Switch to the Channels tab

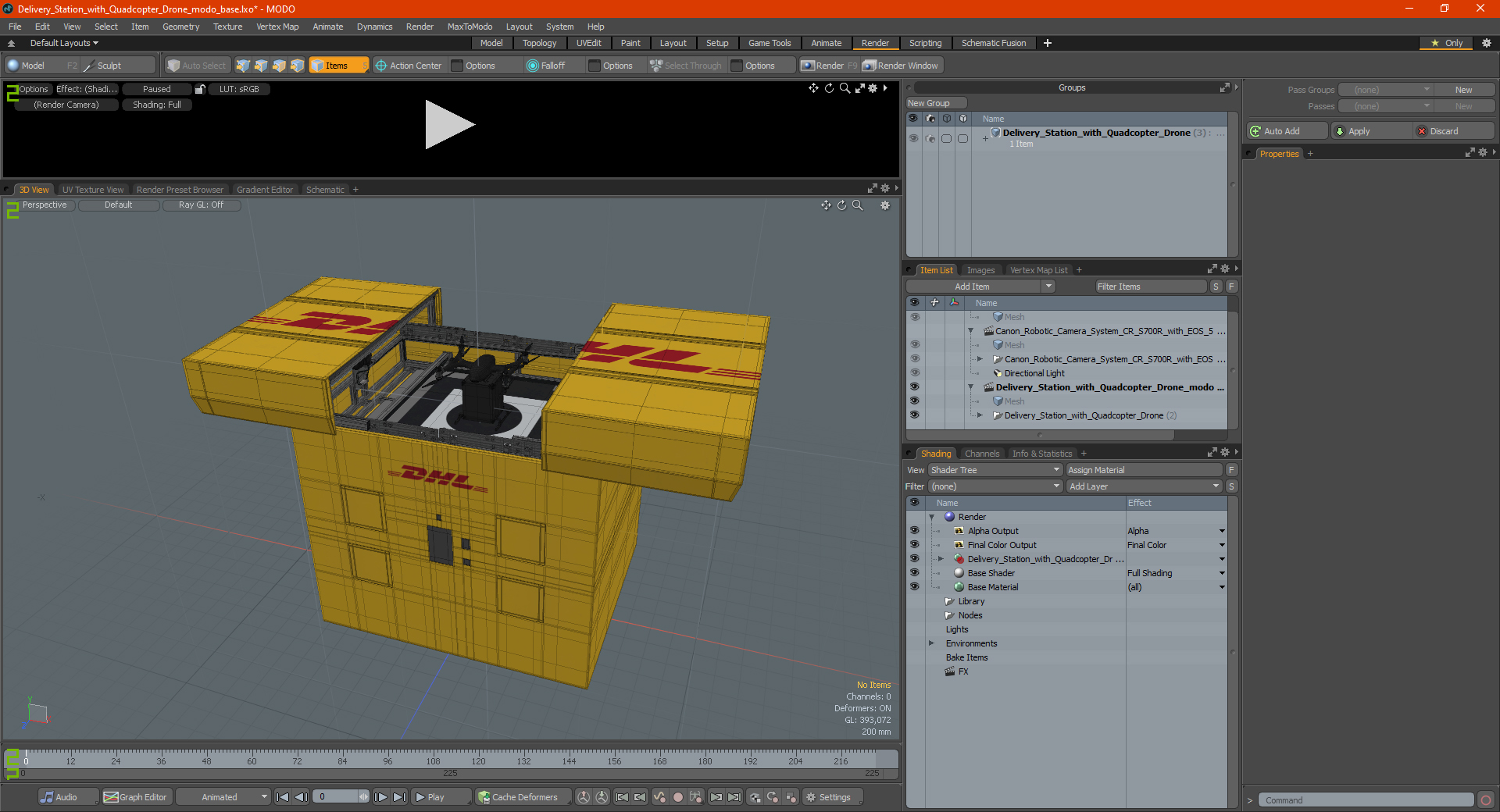point(981,454)
